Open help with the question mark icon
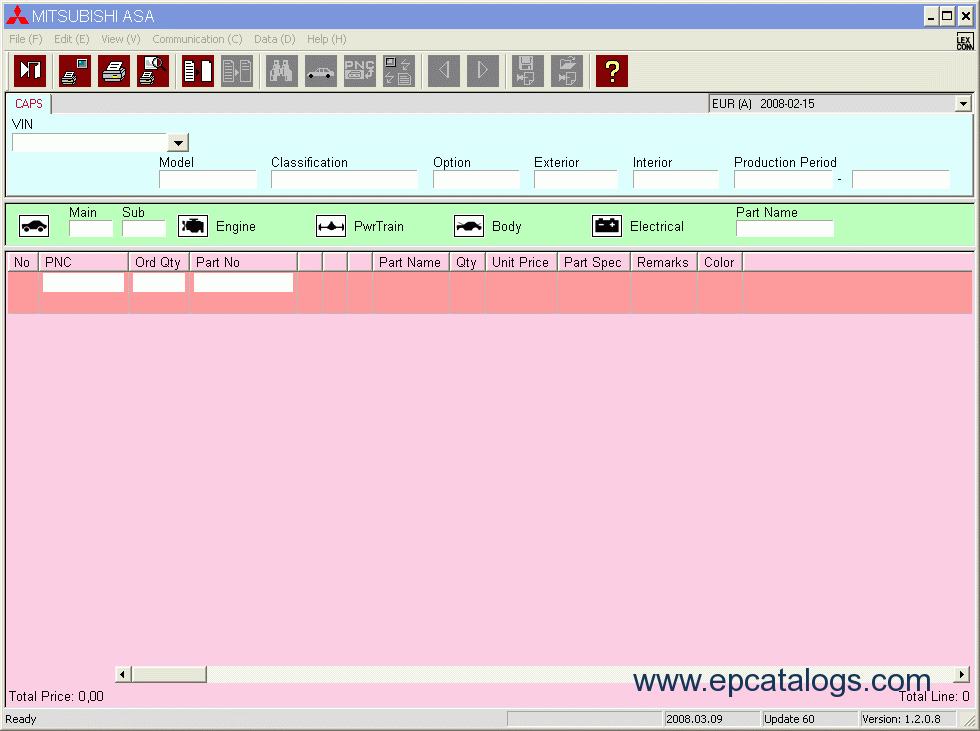Image resolution: width=980 pixels, height=731 pixels. click(612, 71)
